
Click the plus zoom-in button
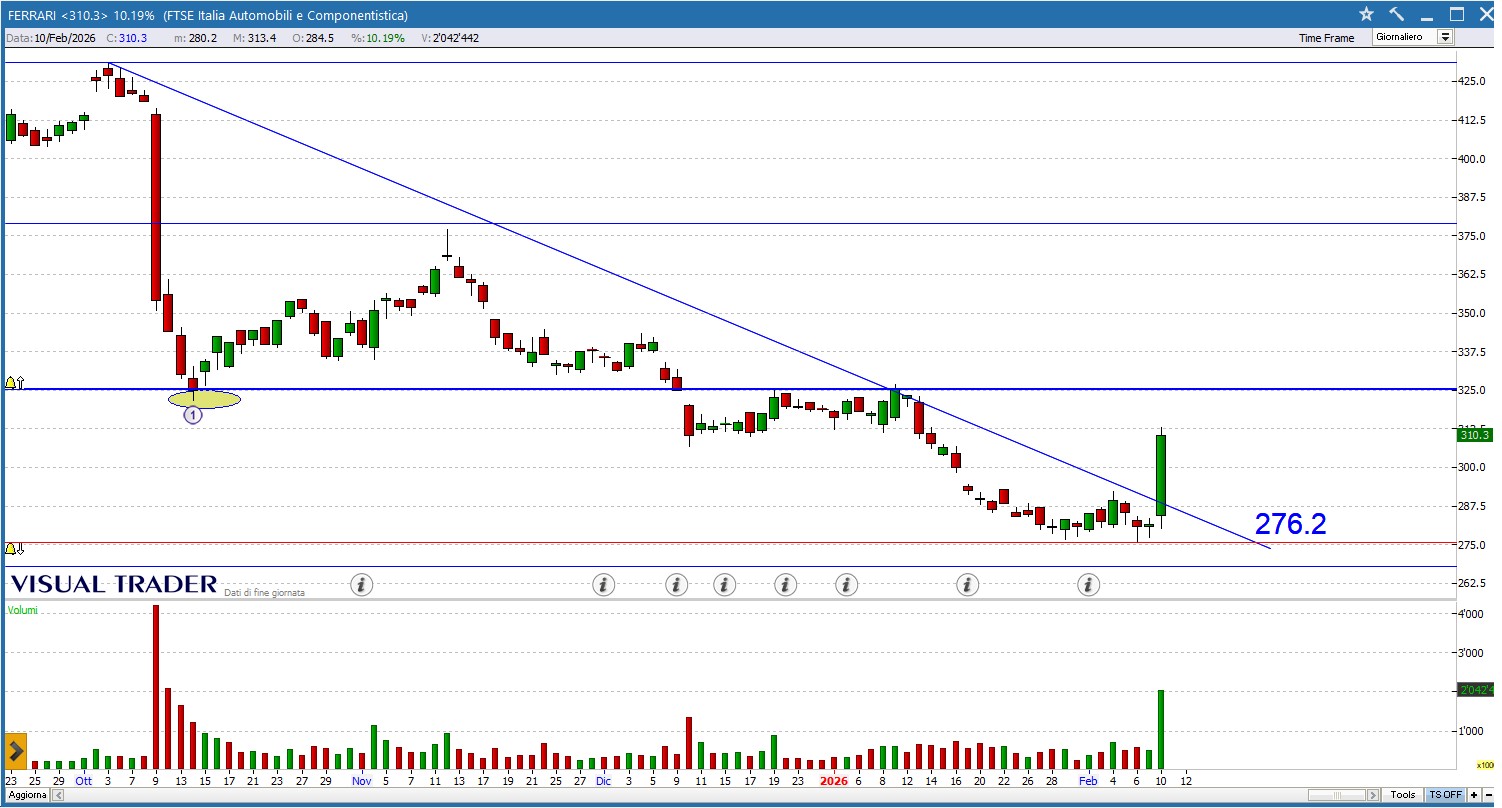pos(1474,795)
